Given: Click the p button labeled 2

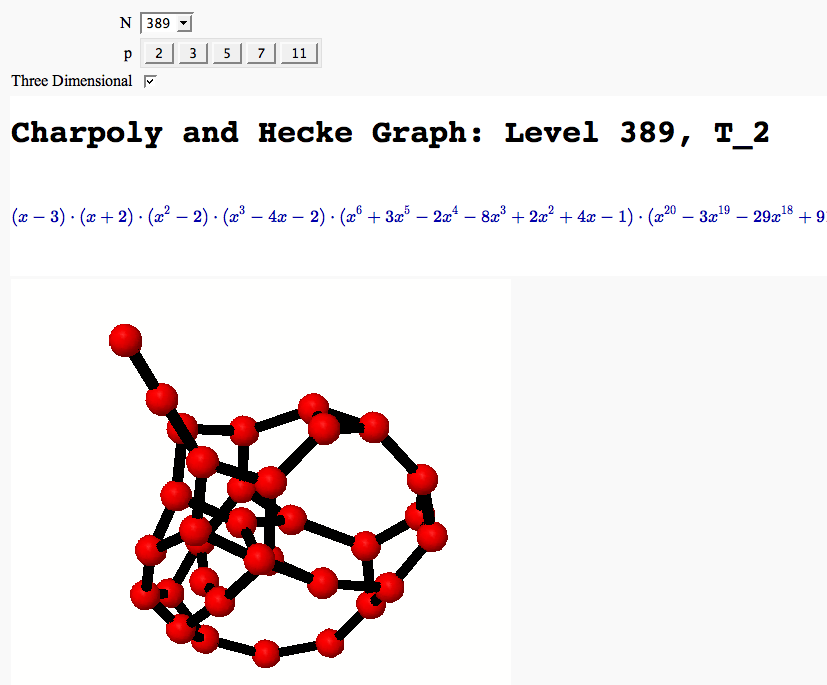Looking at the screenshot, I should [159, 54].
